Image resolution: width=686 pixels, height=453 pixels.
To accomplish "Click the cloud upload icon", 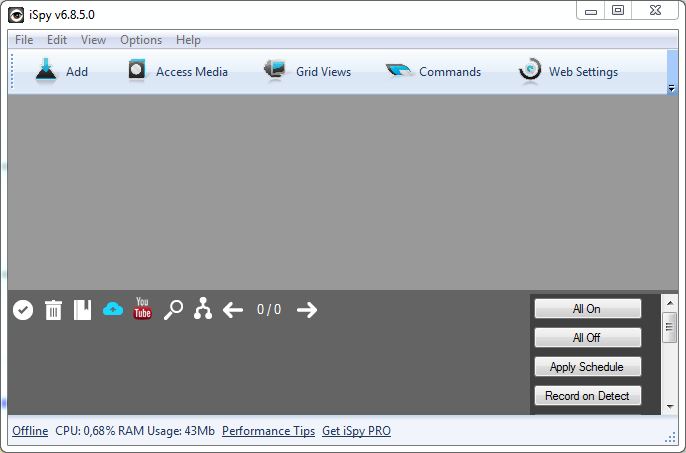I will 113,309.
